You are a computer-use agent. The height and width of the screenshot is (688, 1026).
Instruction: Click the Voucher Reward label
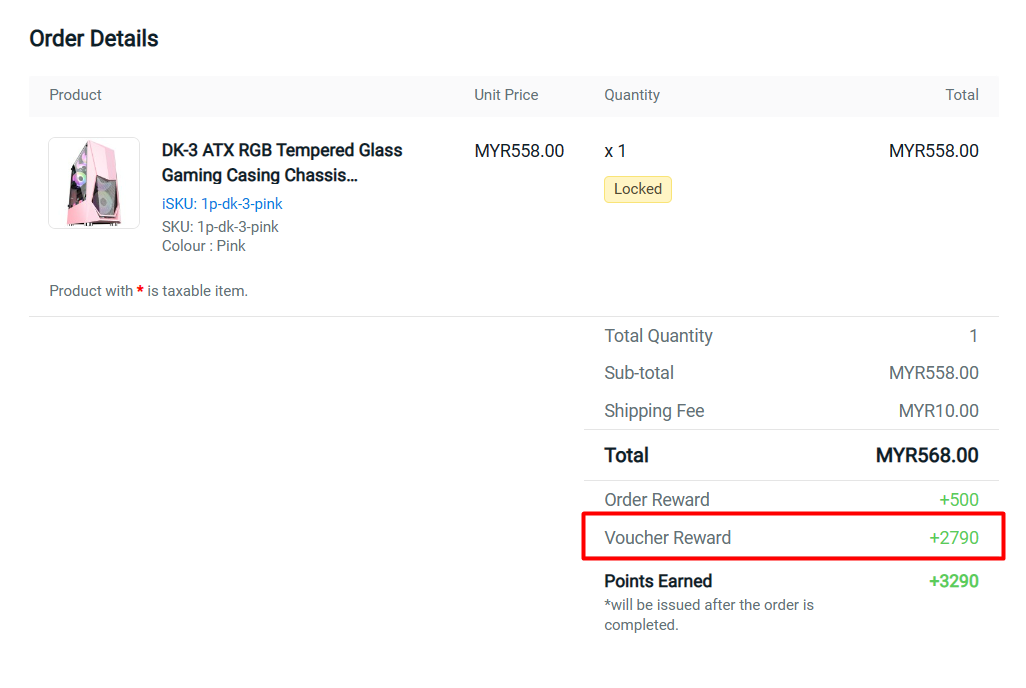coord(667,537)
